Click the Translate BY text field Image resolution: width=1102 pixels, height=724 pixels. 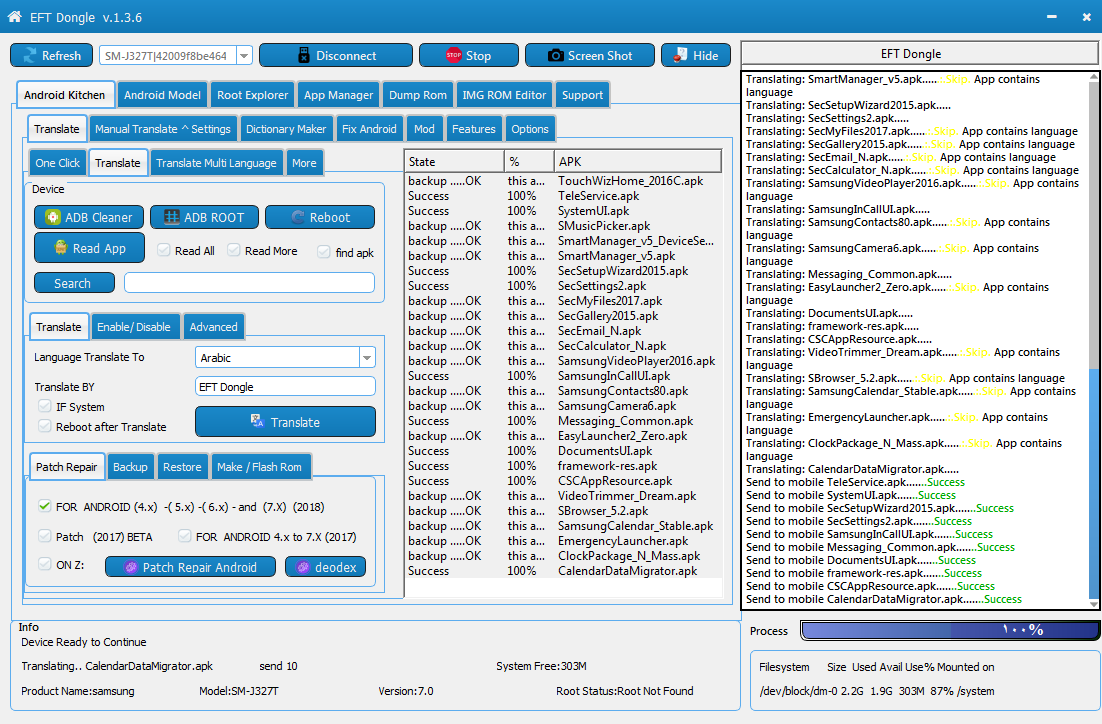point(285,387)
